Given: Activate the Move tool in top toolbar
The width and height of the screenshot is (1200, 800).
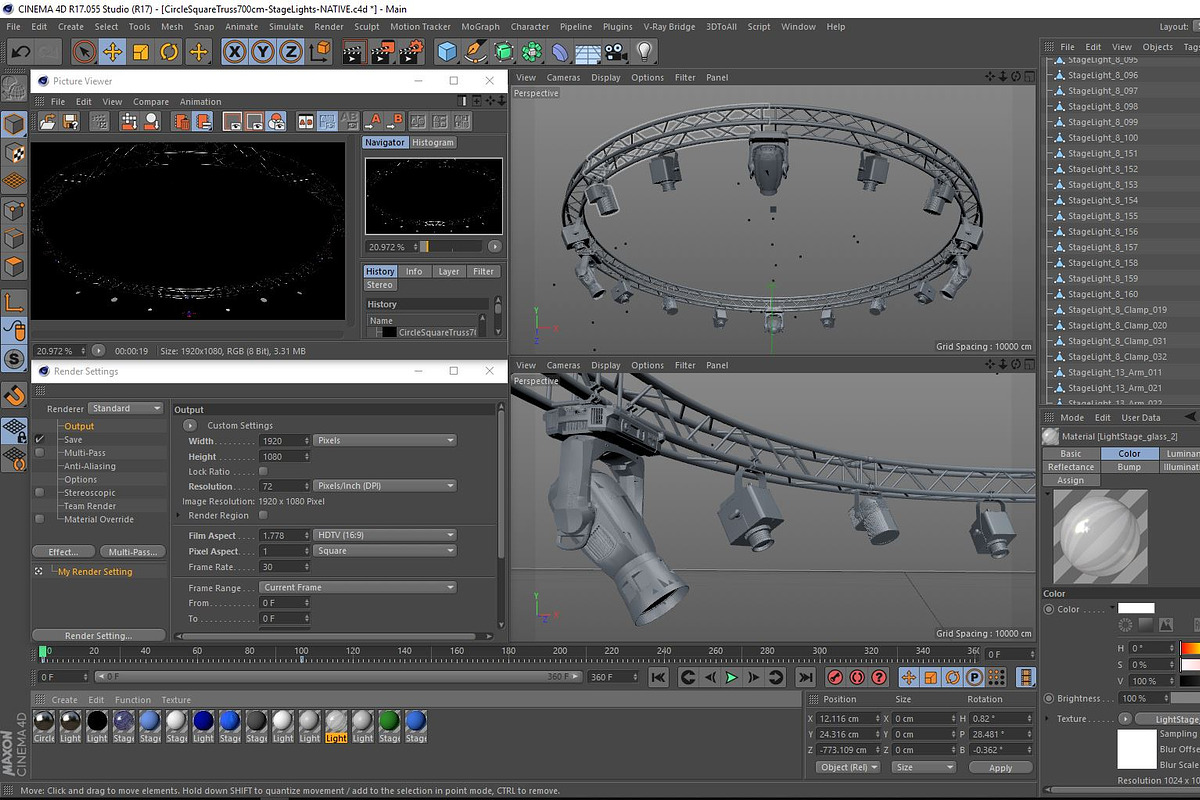Looking at the screenshot, I should coord(113,51).
